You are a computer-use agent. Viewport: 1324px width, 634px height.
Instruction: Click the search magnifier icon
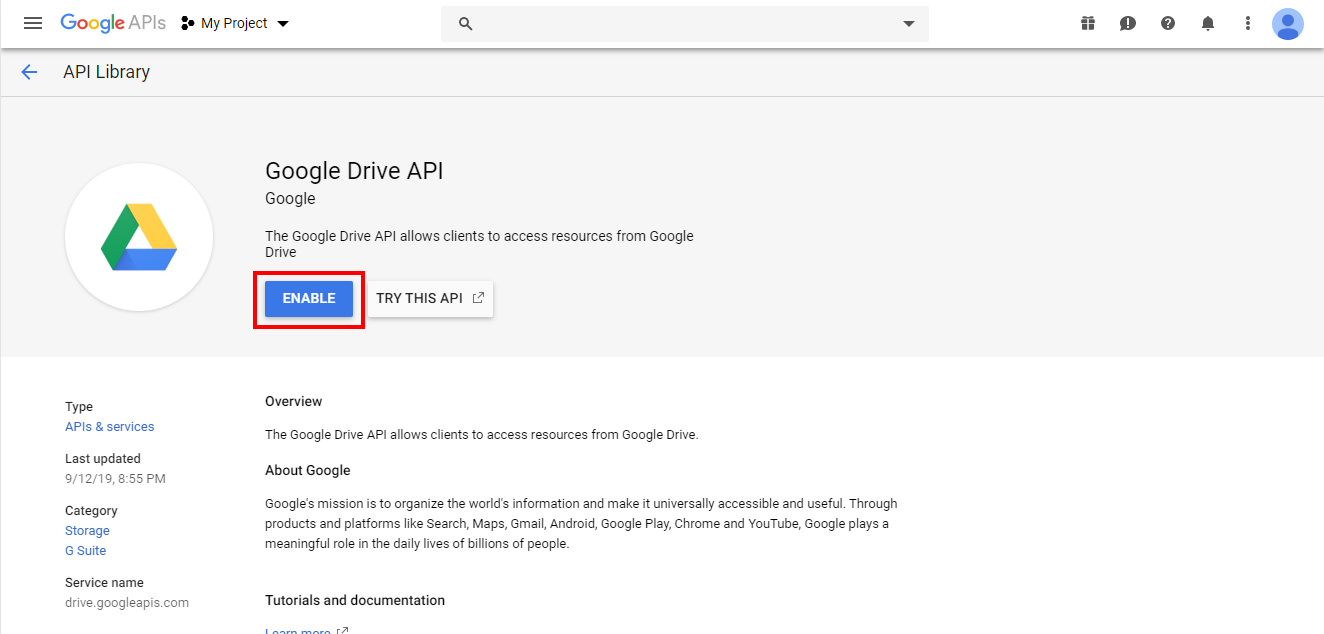click(465, 23)
